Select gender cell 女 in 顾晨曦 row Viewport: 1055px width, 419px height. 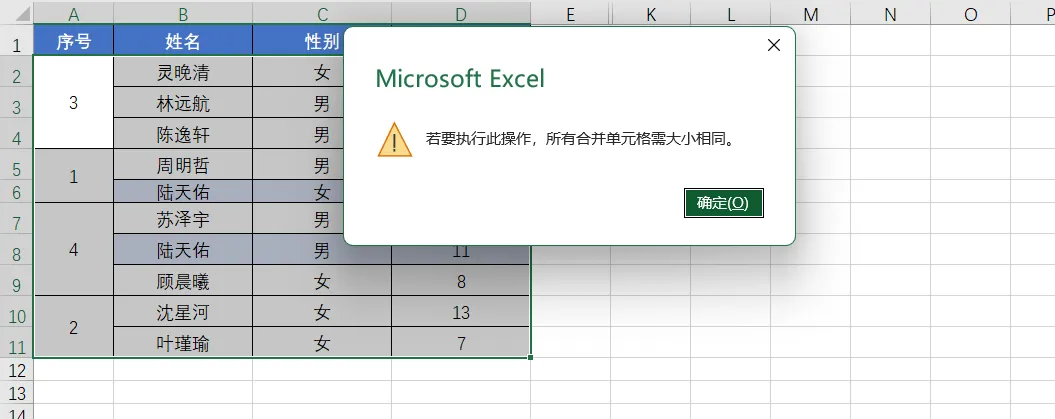pyautogui.click(x=322, y=280)
